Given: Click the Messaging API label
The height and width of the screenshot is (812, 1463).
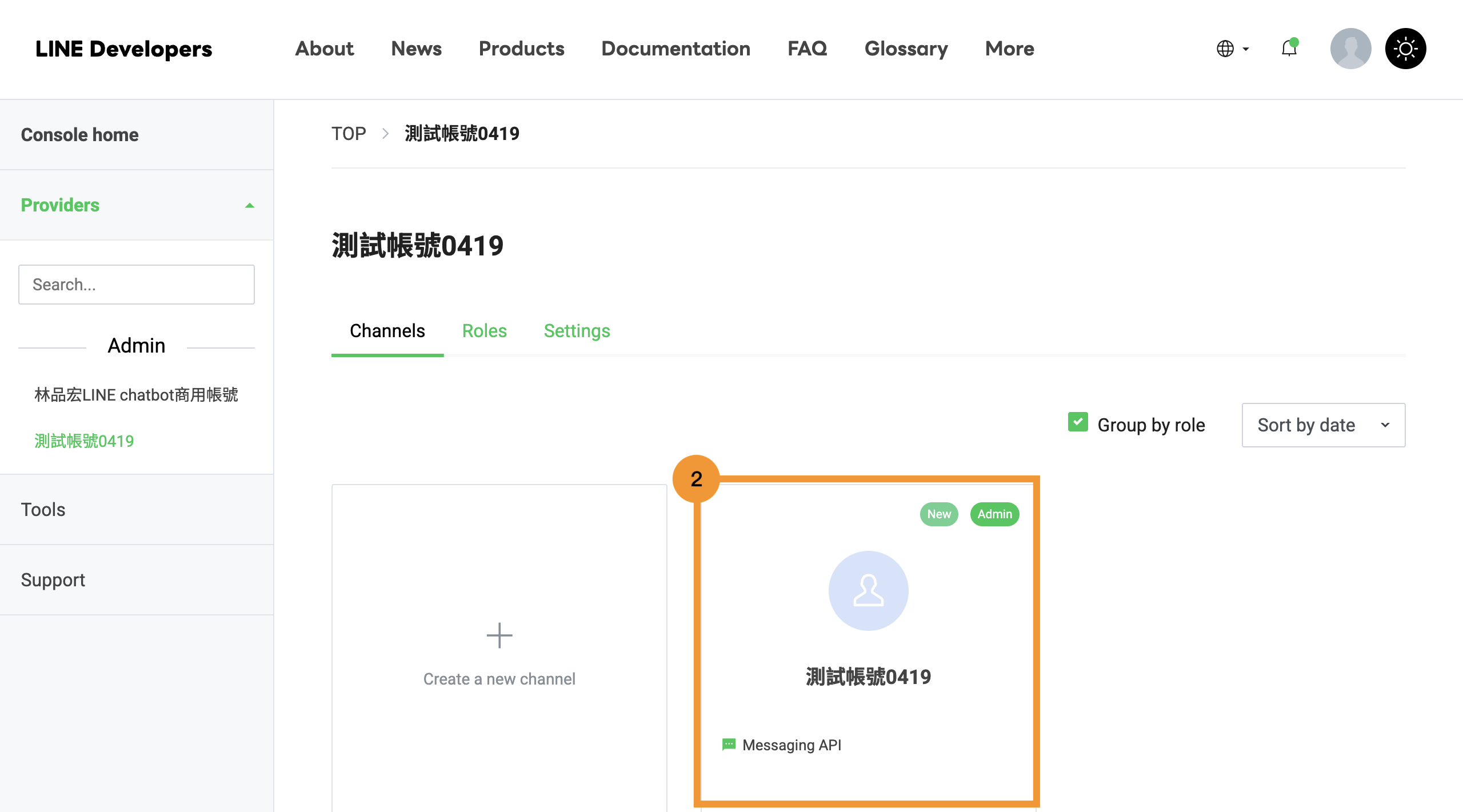Looking at the screenshot, I should tap(792, 745).
